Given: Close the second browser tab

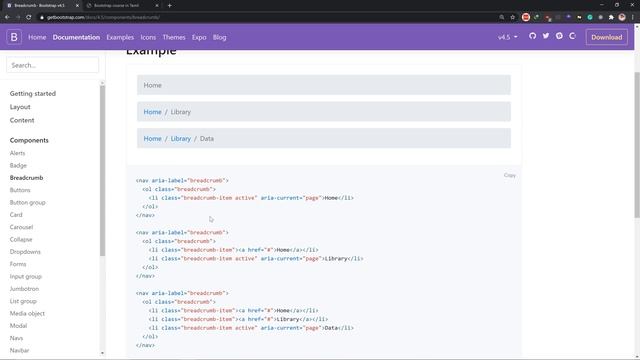Looking at the screenshot, I should point(157,6).
